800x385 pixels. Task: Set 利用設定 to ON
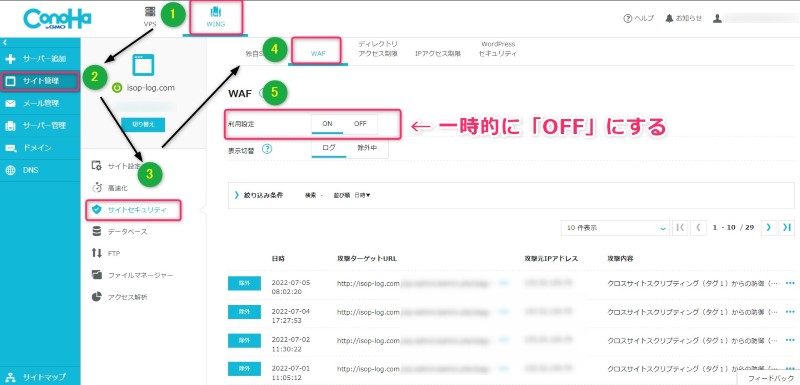[328, 124]
